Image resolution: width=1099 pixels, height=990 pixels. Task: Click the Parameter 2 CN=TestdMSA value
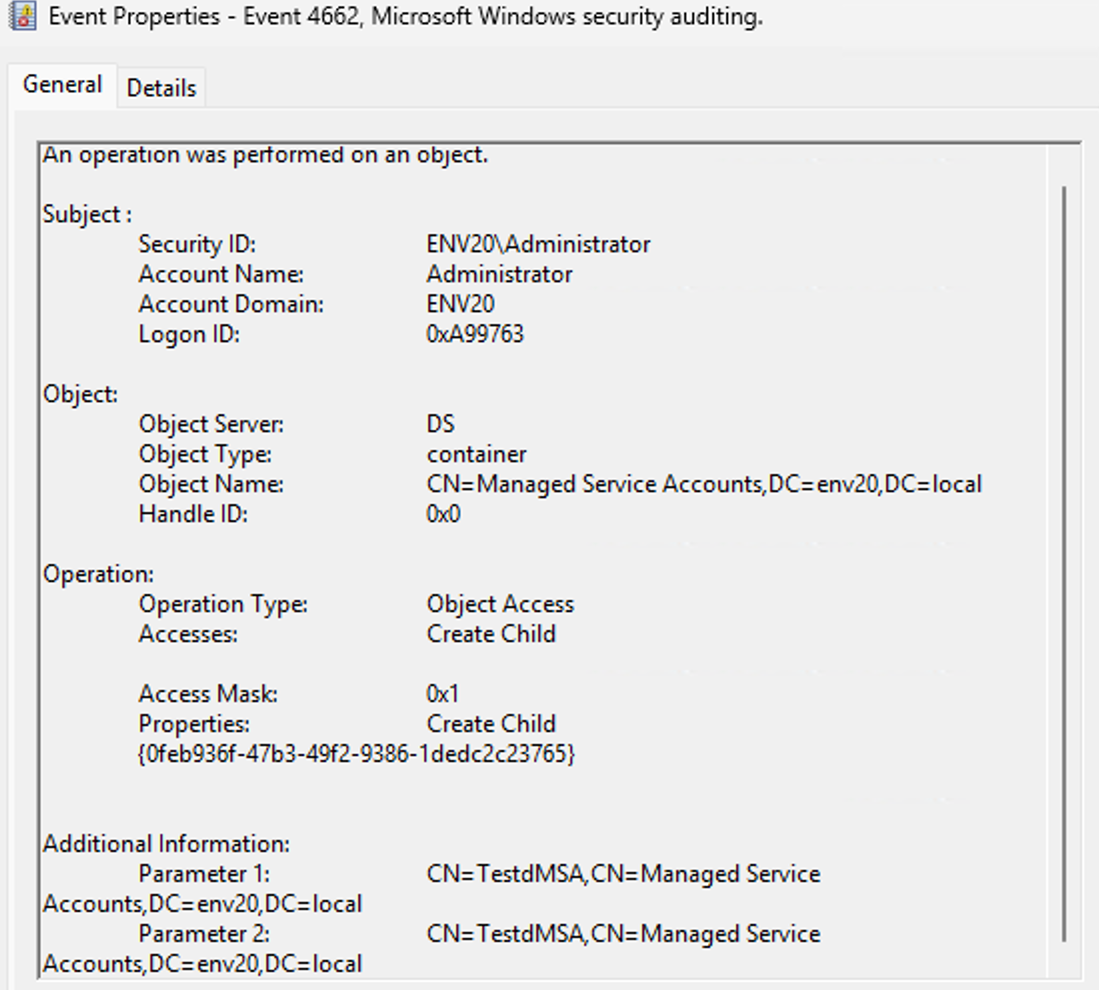(623, 935)
